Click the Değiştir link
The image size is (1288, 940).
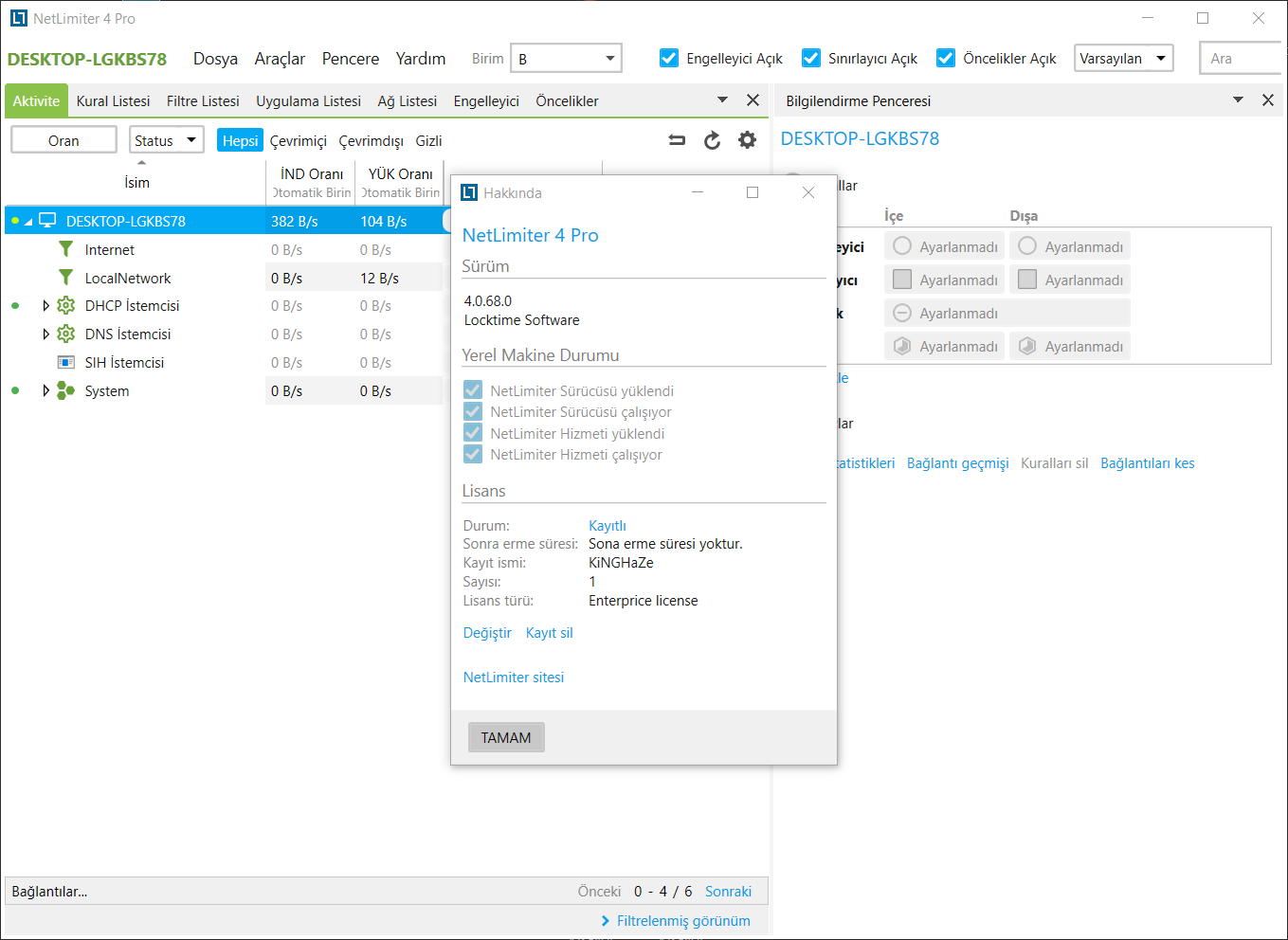487,633
